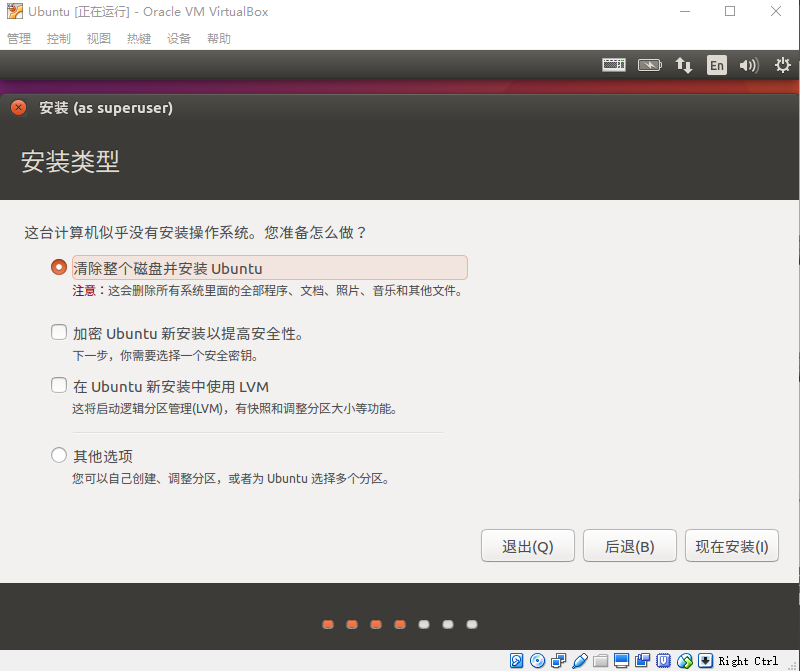The height and width of the screenshot is (671, 800).
Task: Open the sound volume indicator
Action: pyautogui.click(x=749, y=65)
